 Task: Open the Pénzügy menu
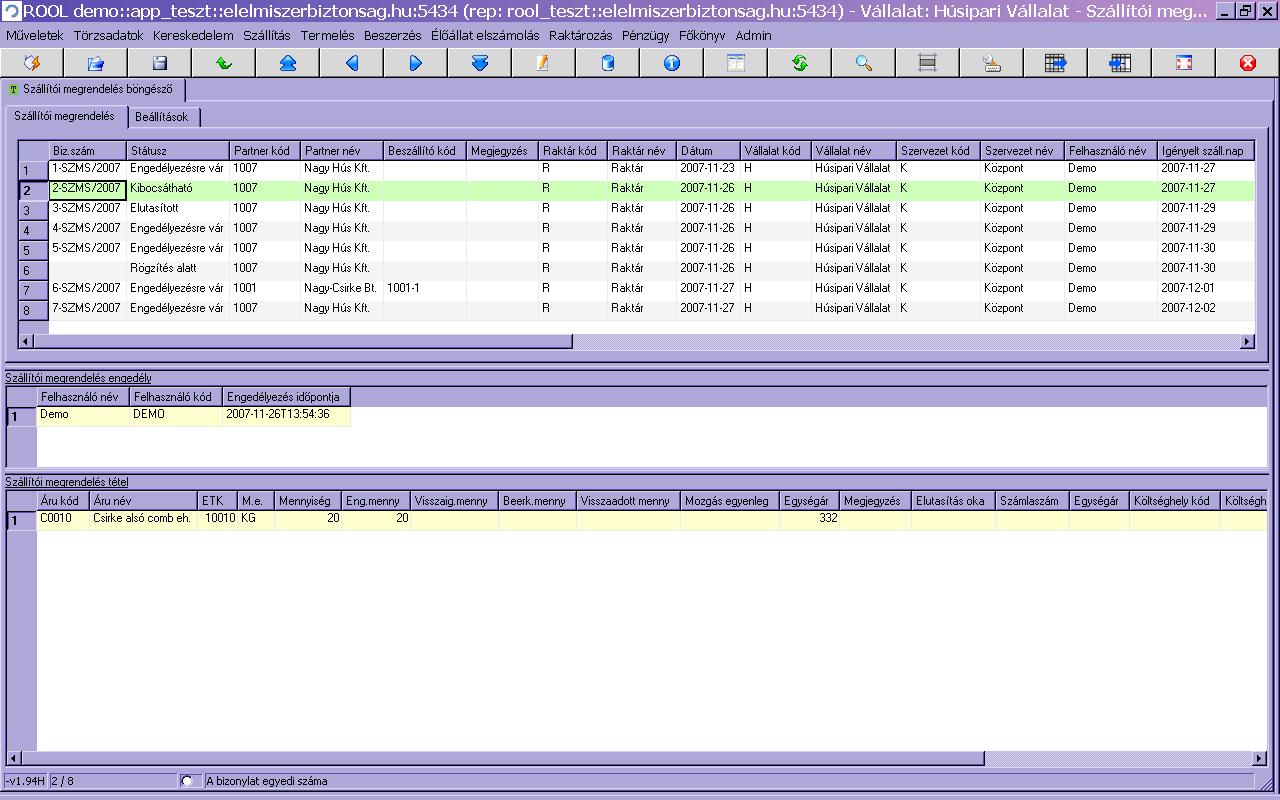coord(645,35)
